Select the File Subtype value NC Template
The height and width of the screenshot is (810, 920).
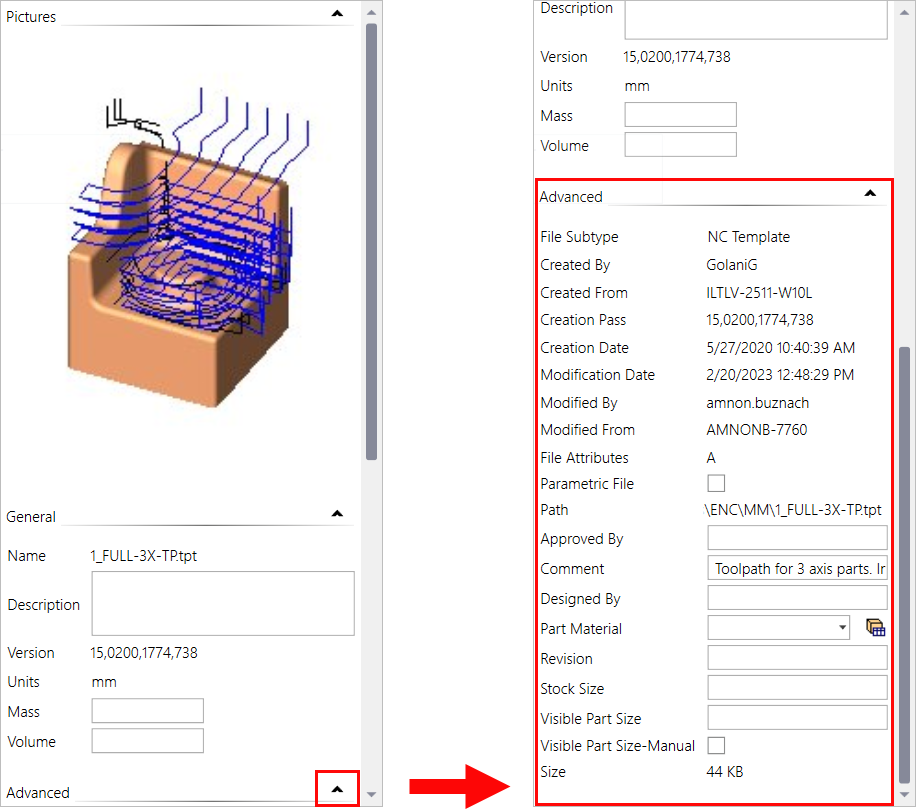(x=749, y=236)
